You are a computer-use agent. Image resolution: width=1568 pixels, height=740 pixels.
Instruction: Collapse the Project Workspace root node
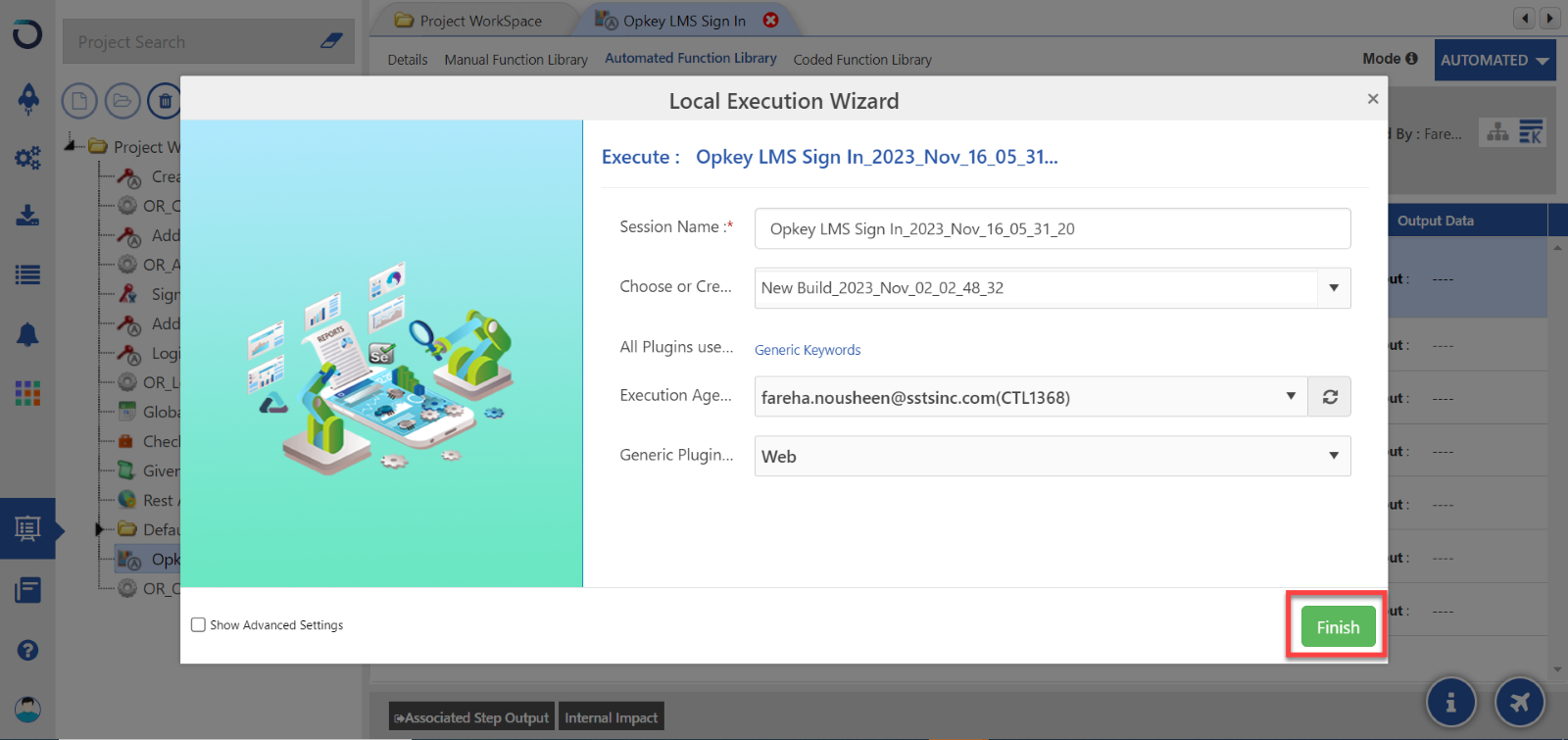coord(70,145)
